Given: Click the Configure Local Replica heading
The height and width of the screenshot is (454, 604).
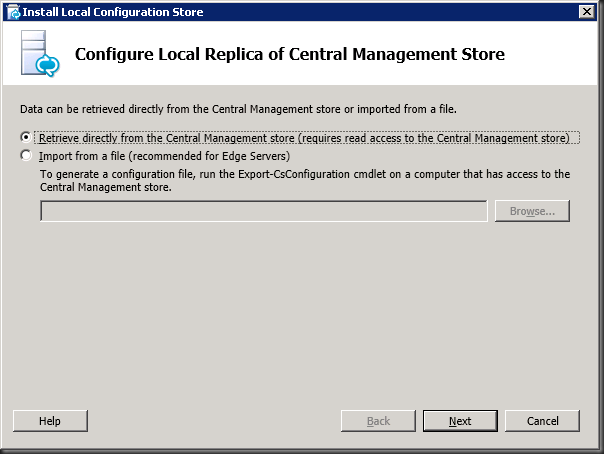Looking at the screenshot, I should [290, 54].
